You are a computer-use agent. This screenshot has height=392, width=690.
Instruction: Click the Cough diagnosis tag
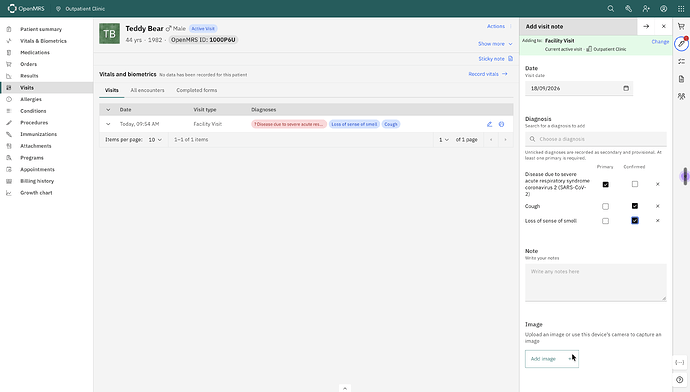tap(391, 124)
